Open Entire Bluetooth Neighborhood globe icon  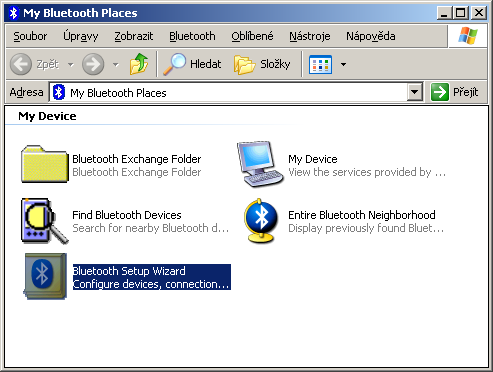[261, 221]
